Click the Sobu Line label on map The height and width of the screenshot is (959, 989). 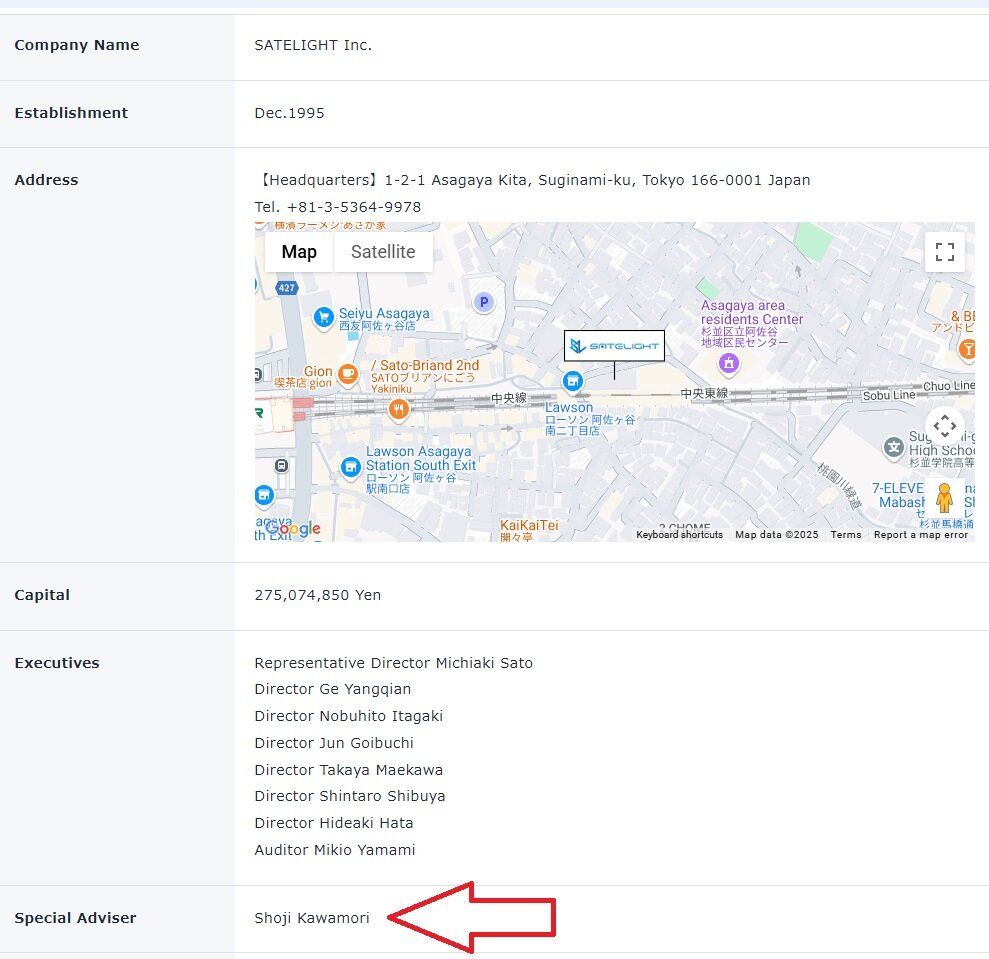pyautogui.click(x=889, y=395)
